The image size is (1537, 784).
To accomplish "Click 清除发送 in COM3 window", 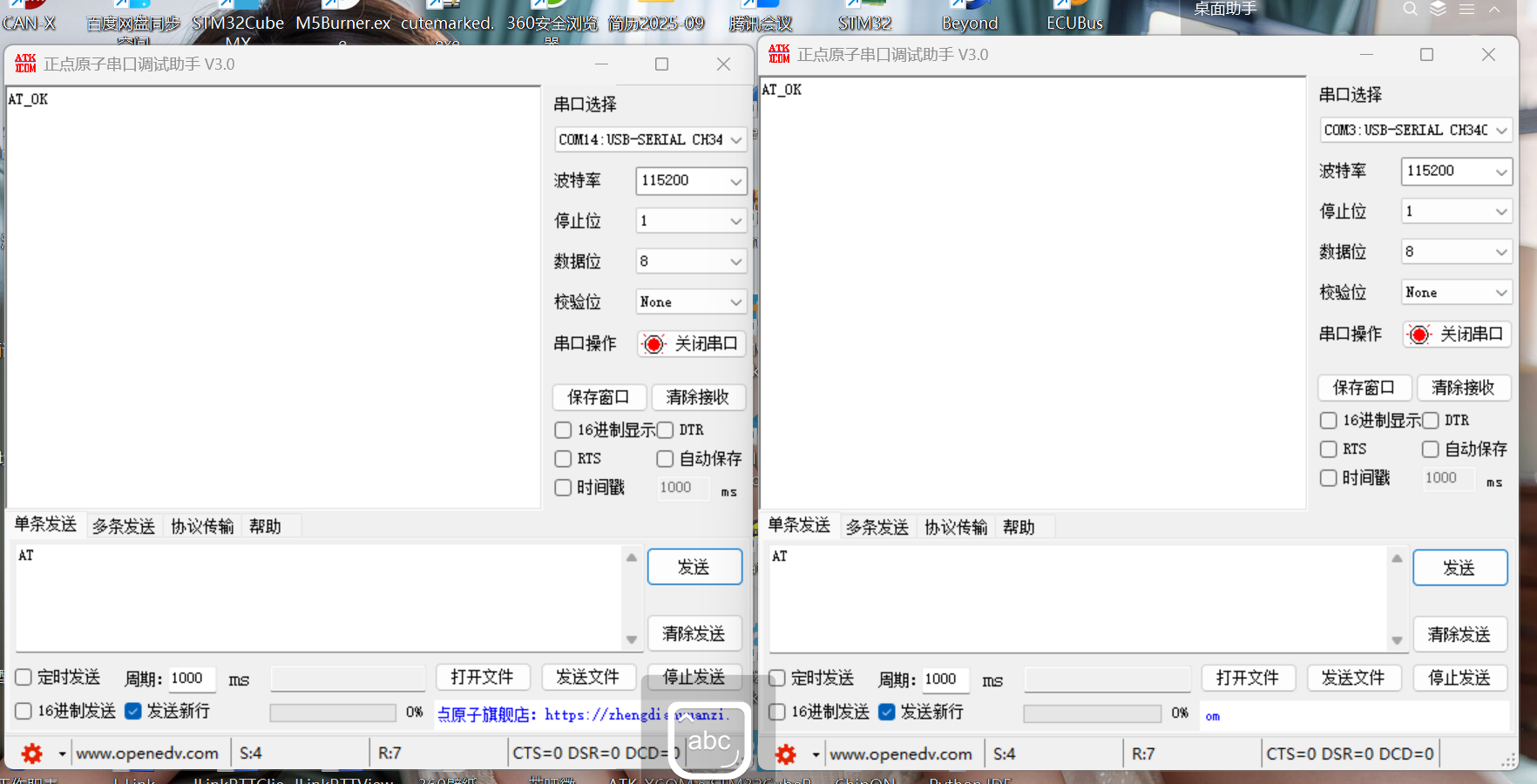I will (1459, 634).
